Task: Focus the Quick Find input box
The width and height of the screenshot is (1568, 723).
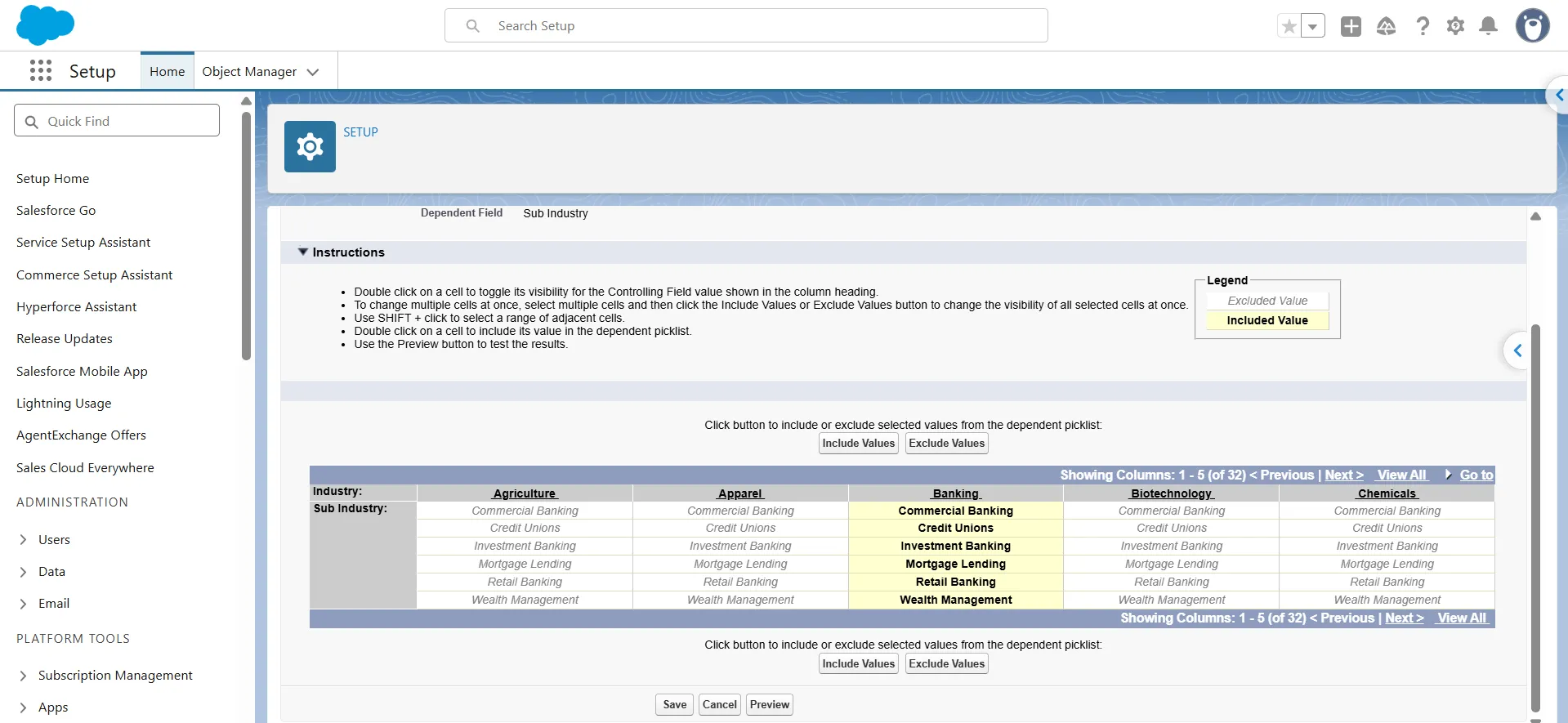Action: tap(117, 120)
